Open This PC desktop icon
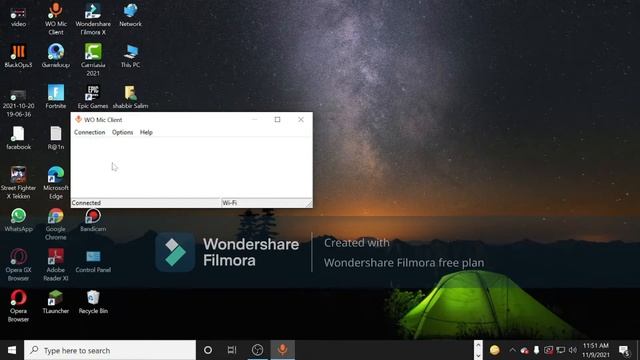This screenshot has height=360, width=640. click(x=130, y=56)
